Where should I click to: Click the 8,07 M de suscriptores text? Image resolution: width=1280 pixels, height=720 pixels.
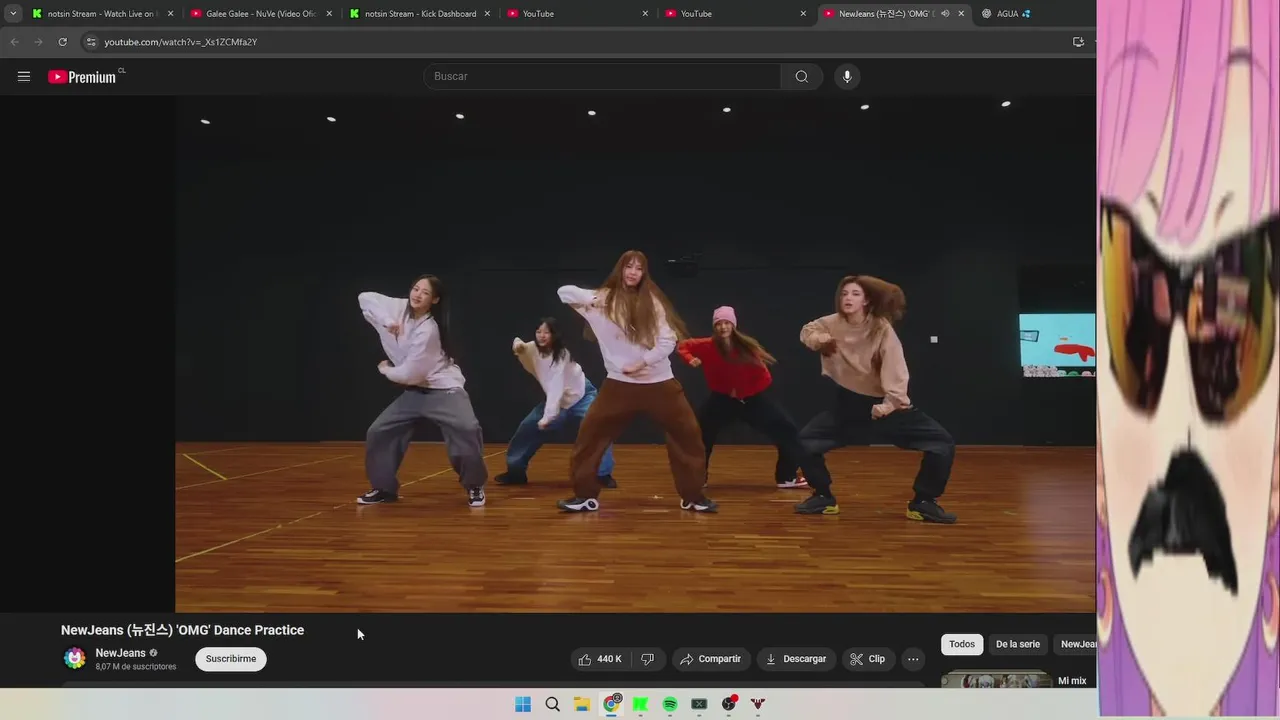tap(136, 667)
